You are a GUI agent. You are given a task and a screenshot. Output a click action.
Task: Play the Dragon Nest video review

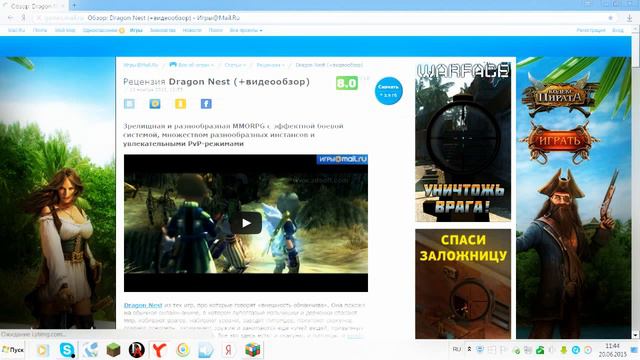246,223
